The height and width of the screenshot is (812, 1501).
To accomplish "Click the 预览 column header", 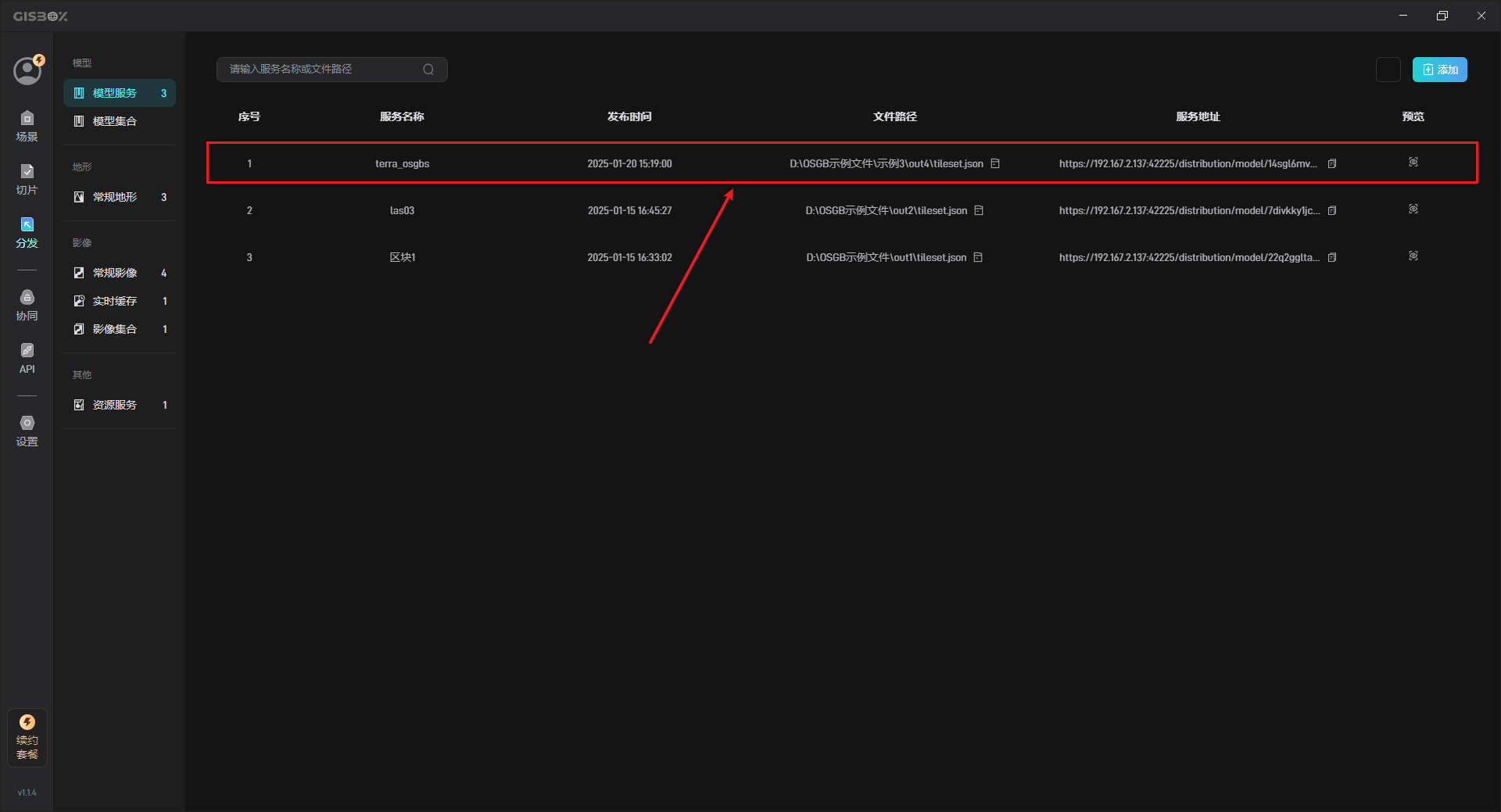I will coord(1413,116).
